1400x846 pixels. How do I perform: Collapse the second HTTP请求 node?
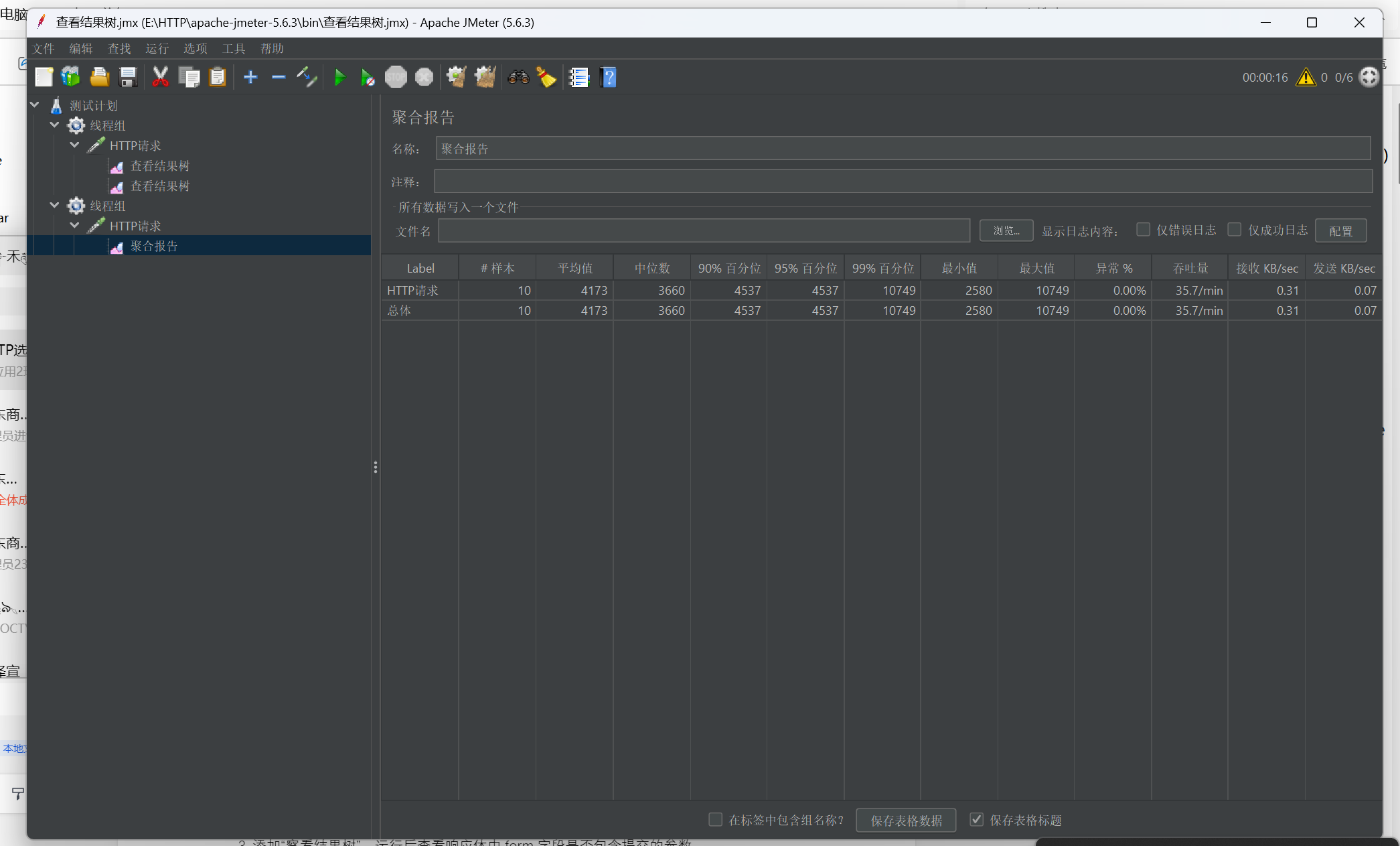[x=75, y=226]
